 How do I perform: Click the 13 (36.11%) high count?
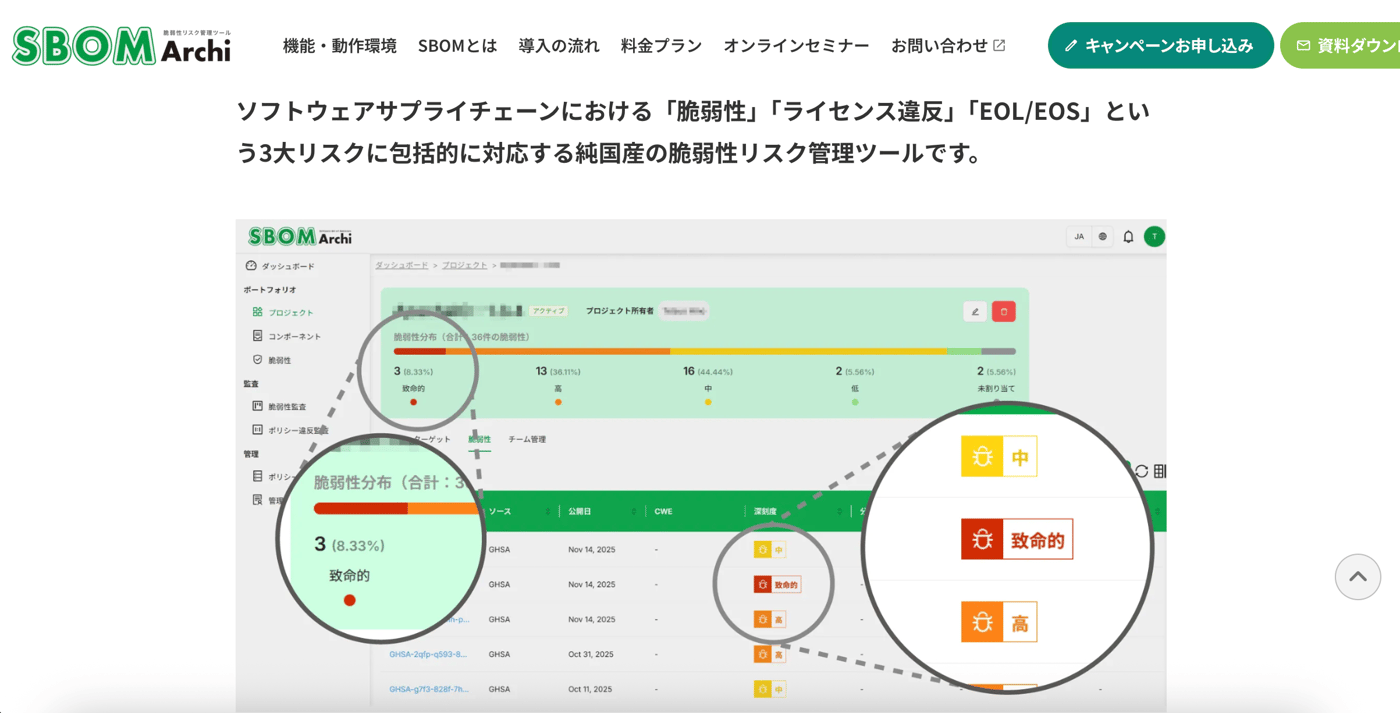tap(558, 371)
